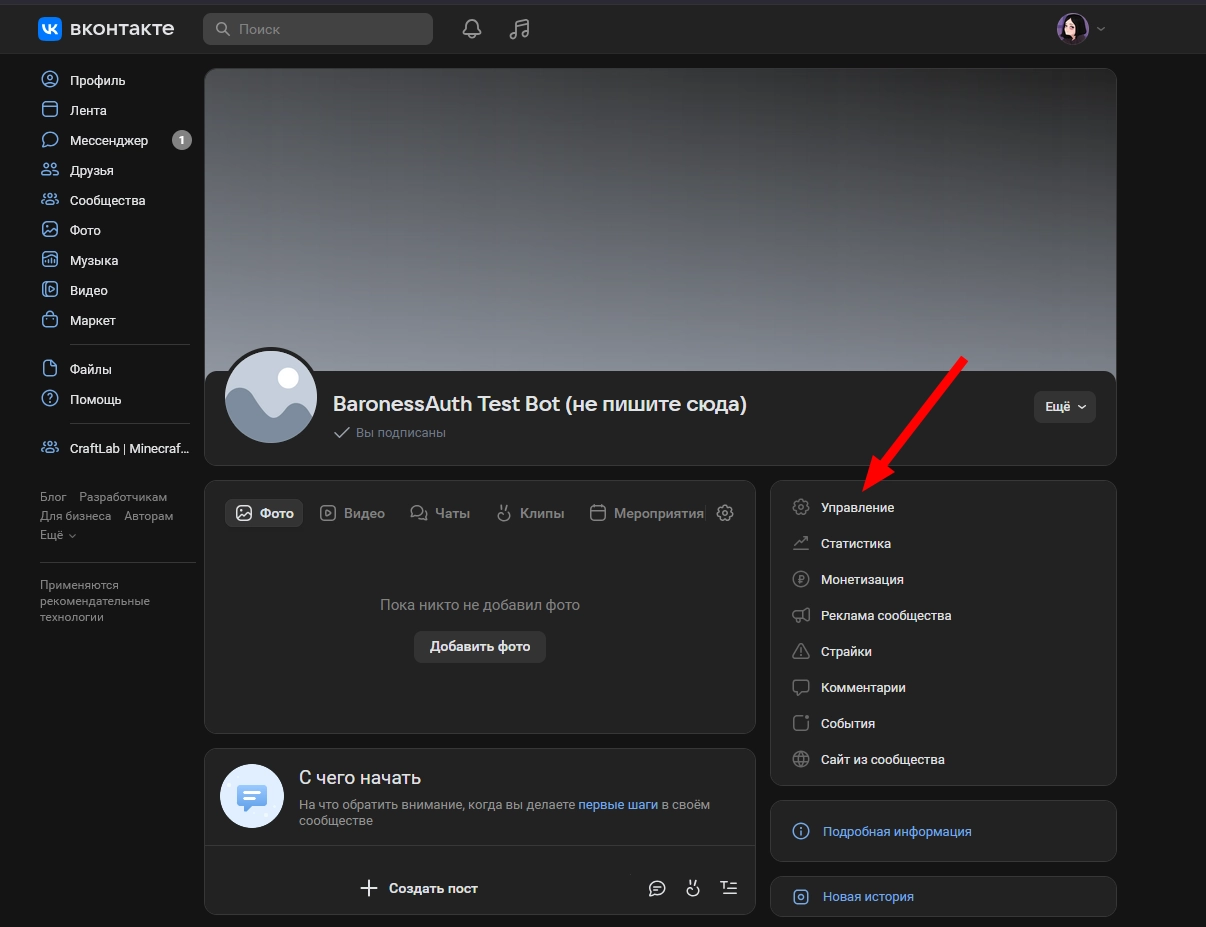Screen dimensions: 1206x927
Task: Click the community avatar placeholder image
Action: tap(271, 397)
